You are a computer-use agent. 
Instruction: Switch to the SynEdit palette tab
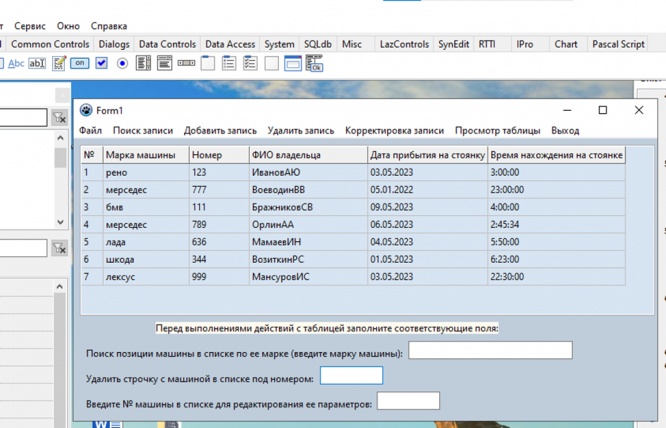tap(453, 44)
